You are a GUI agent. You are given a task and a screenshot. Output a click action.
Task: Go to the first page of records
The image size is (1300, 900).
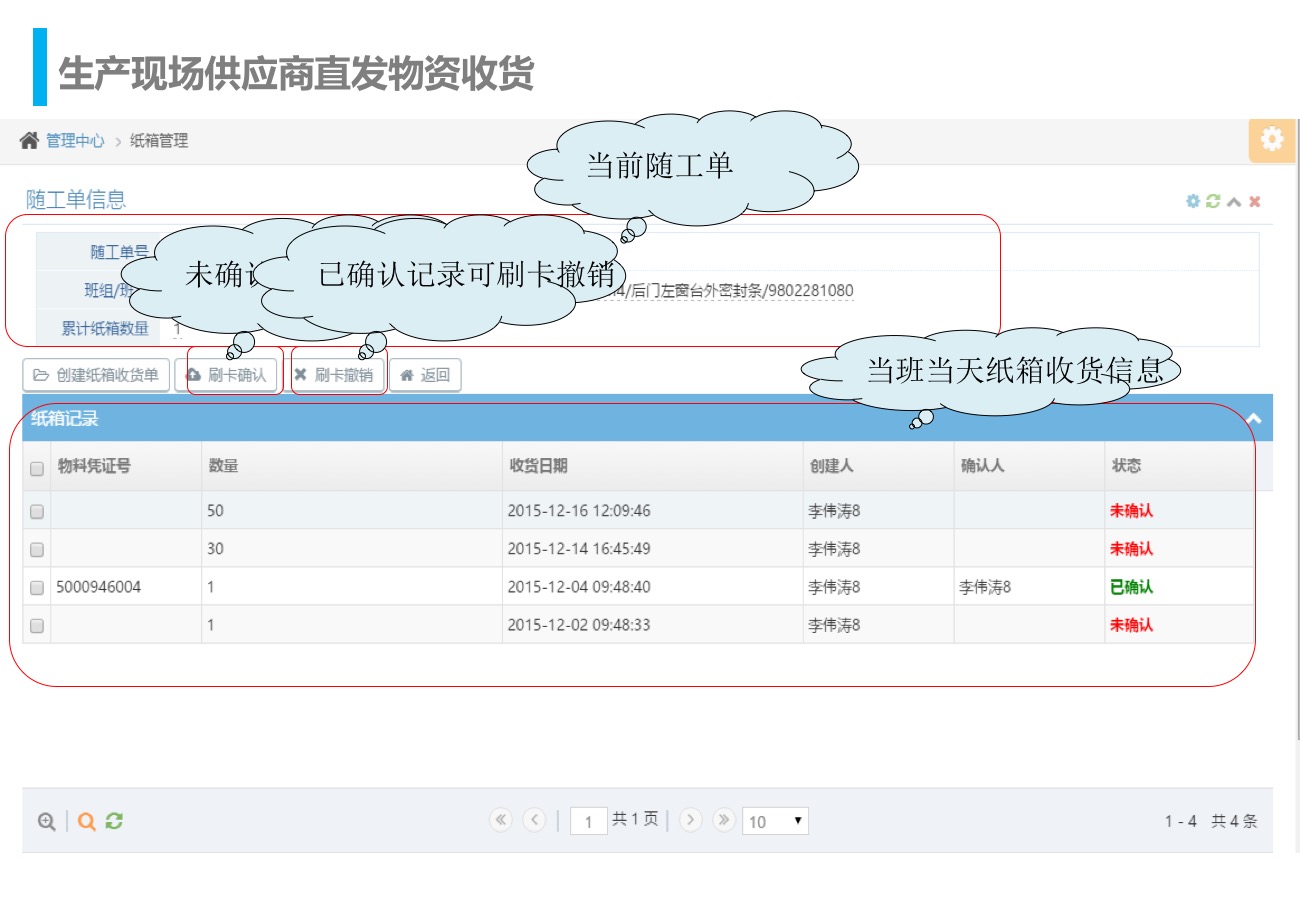(501, 820)
